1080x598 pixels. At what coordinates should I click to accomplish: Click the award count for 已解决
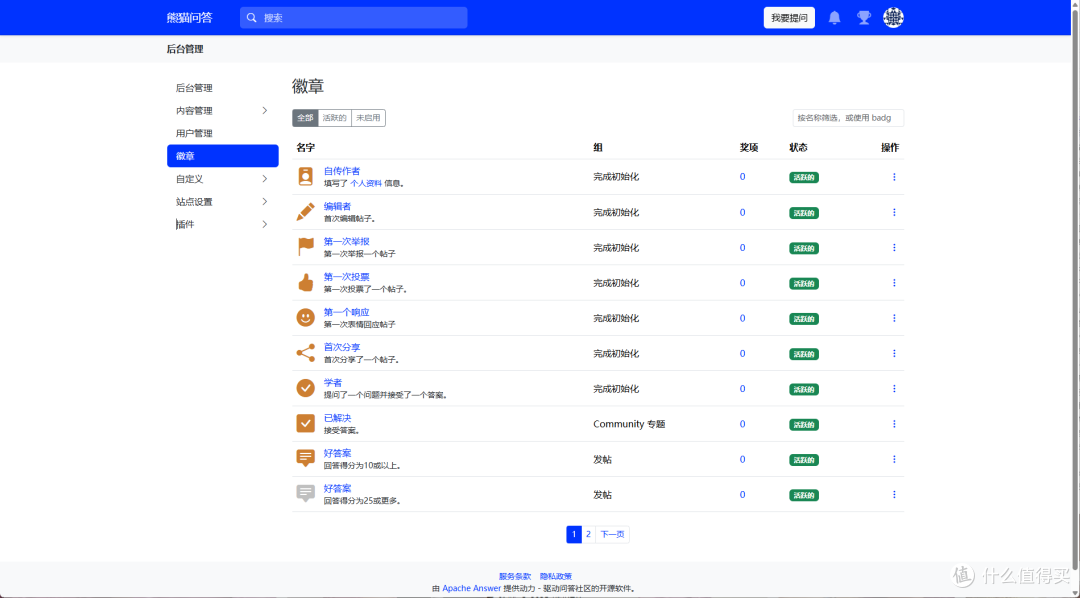coord(742,424)
